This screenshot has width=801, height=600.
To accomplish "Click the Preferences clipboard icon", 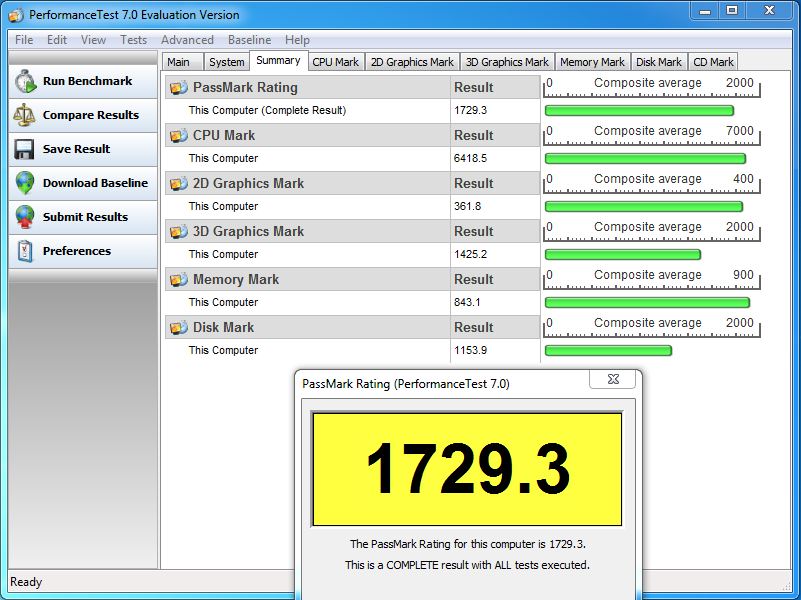I will pos(25,252).
